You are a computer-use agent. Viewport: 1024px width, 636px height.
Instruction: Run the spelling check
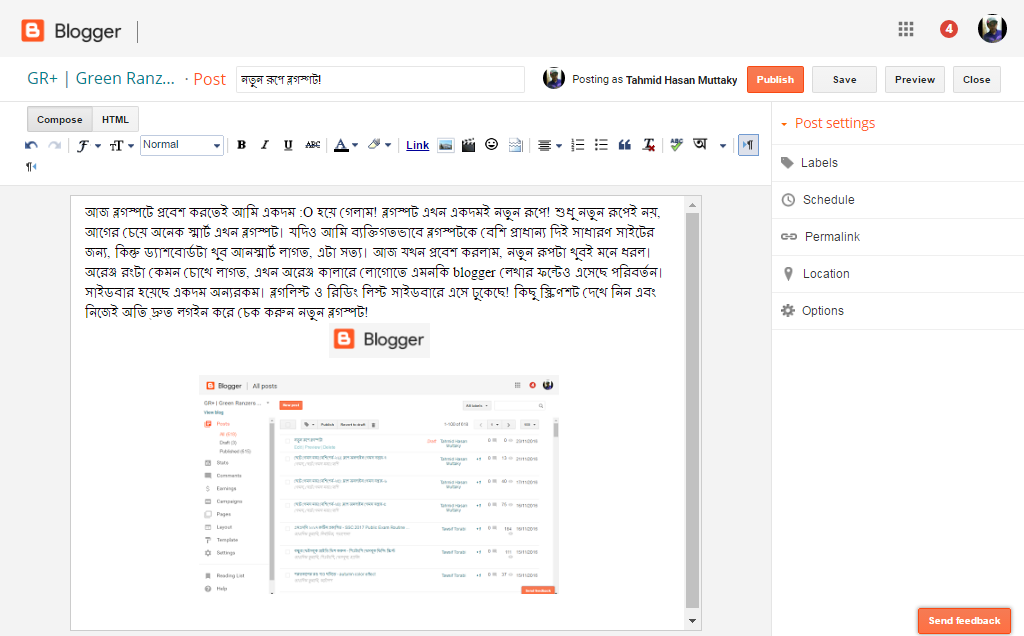pos(677,145)
